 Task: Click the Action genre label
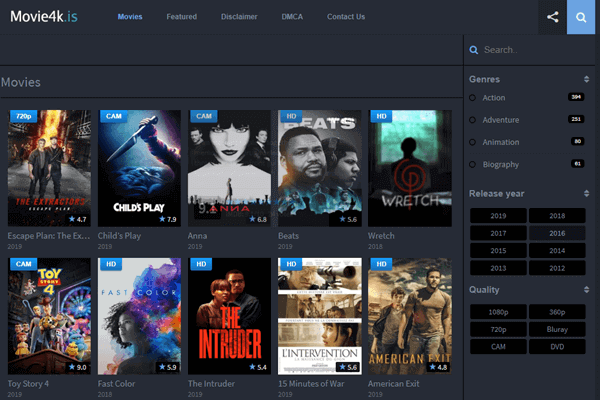(x=494, y=98)
